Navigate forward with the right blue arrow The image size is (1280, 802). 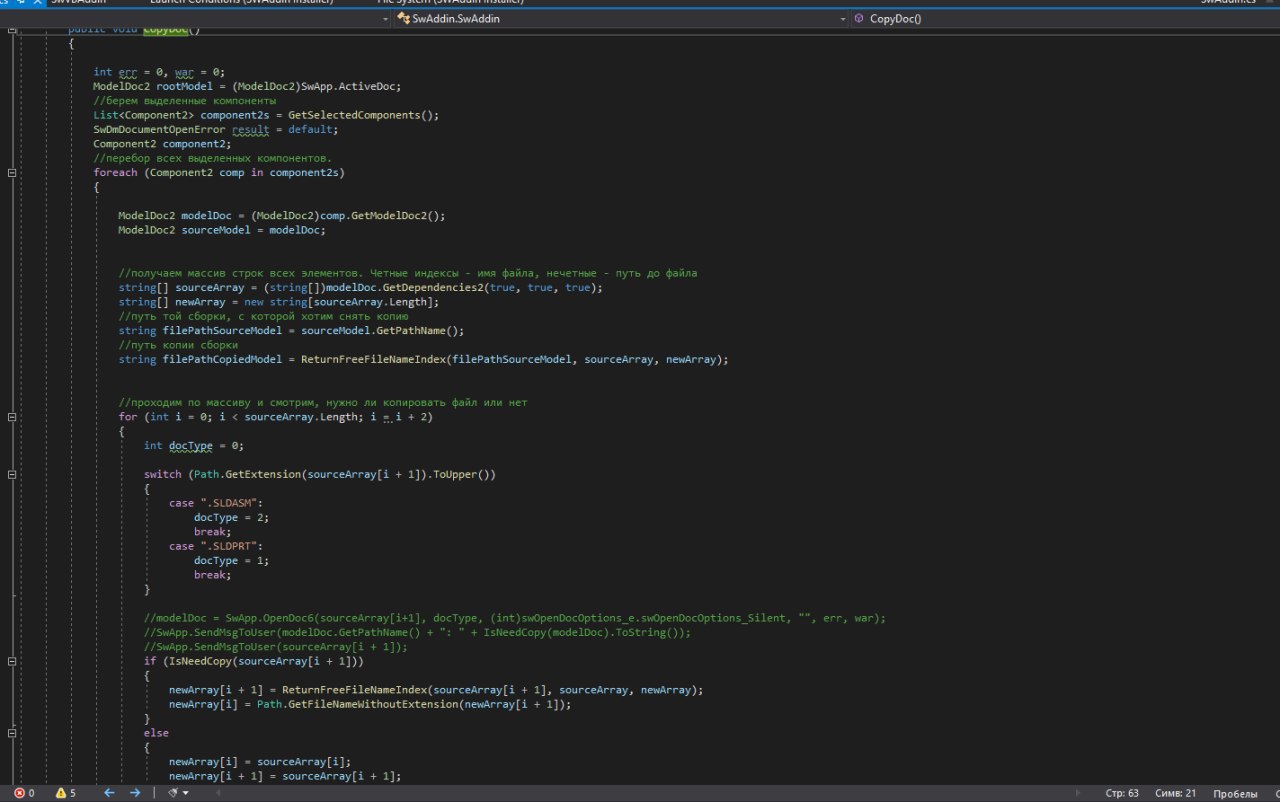[135, 793]
